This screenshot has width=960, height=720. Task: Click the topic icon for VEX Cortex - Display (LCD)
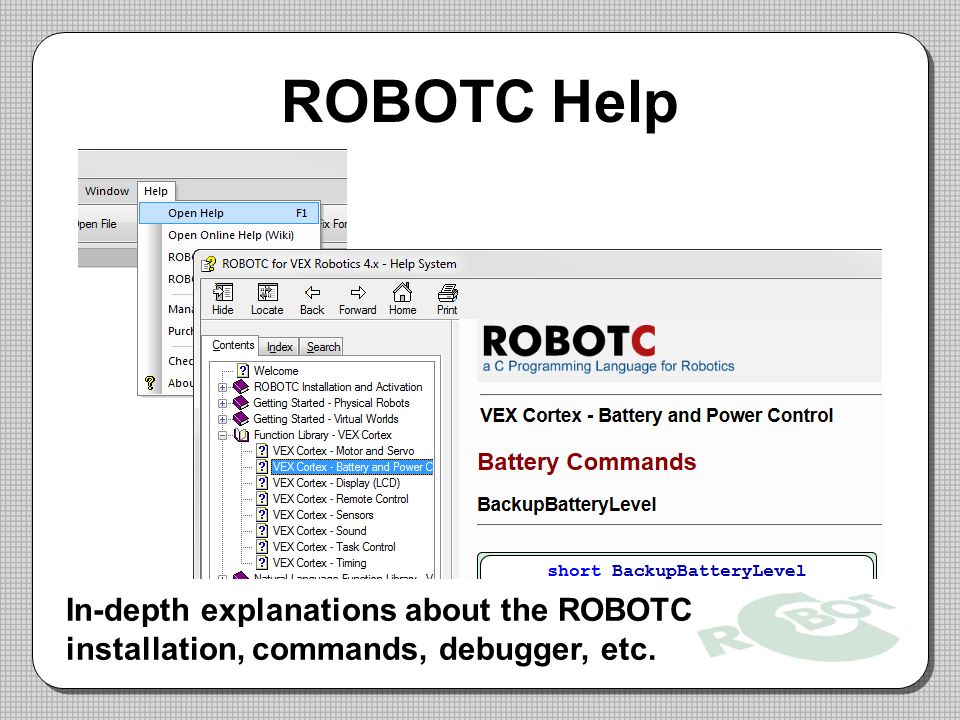pyautogui.click(x=262, y=482)
